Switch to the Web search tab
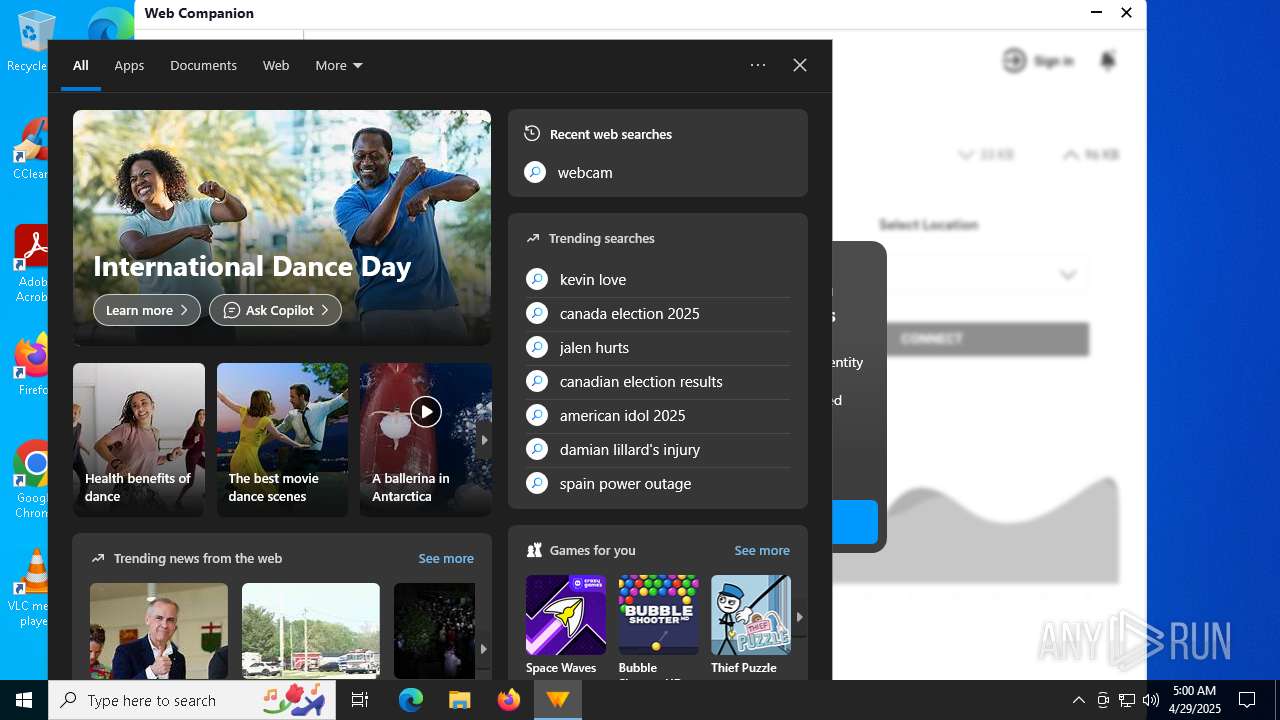Viewport: 1280px width, 720px height. click(276, 65)
